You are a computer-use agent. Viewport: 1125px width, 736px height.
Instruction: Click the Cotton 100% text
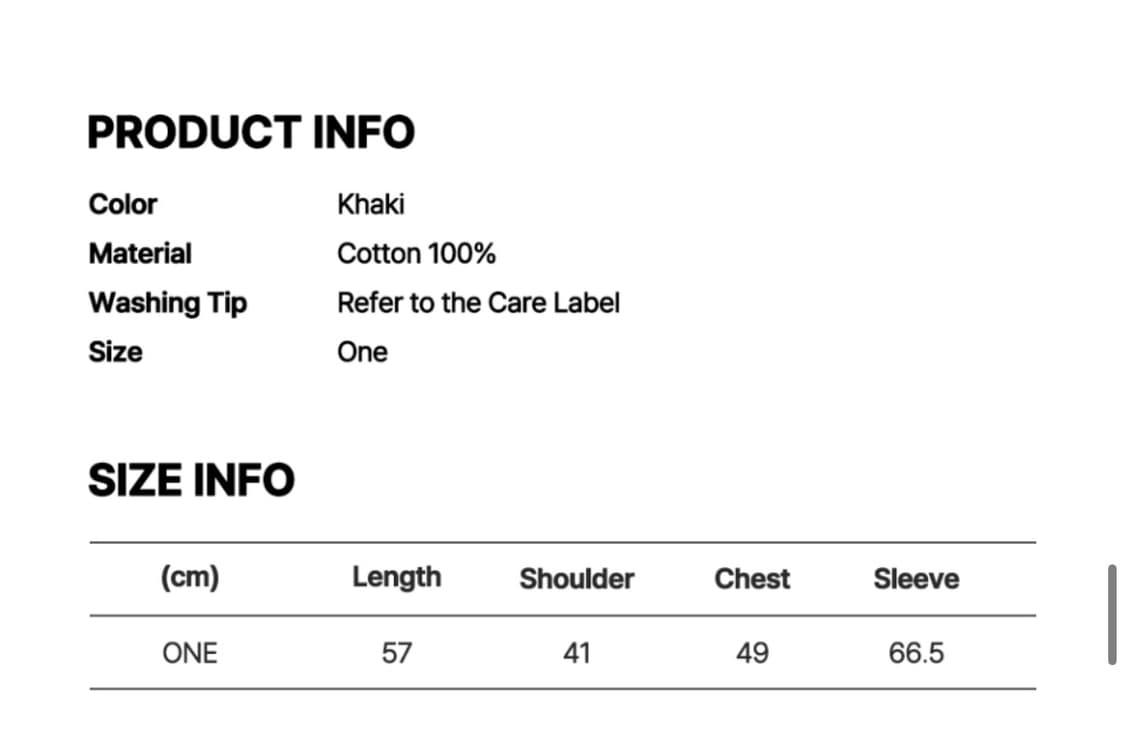pos(416,253)
